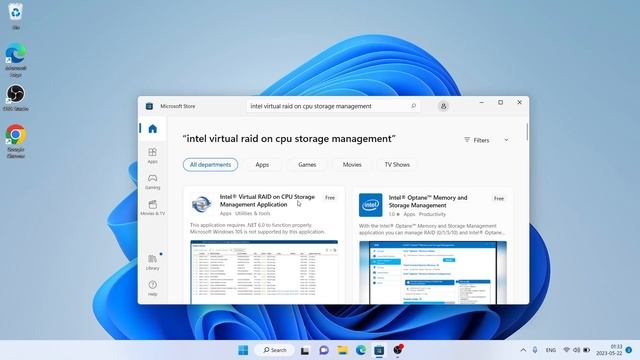The height and width of the screenshot is (360, 640).
Task: Click the taskbar Search box
Action: tap(275, 350)
